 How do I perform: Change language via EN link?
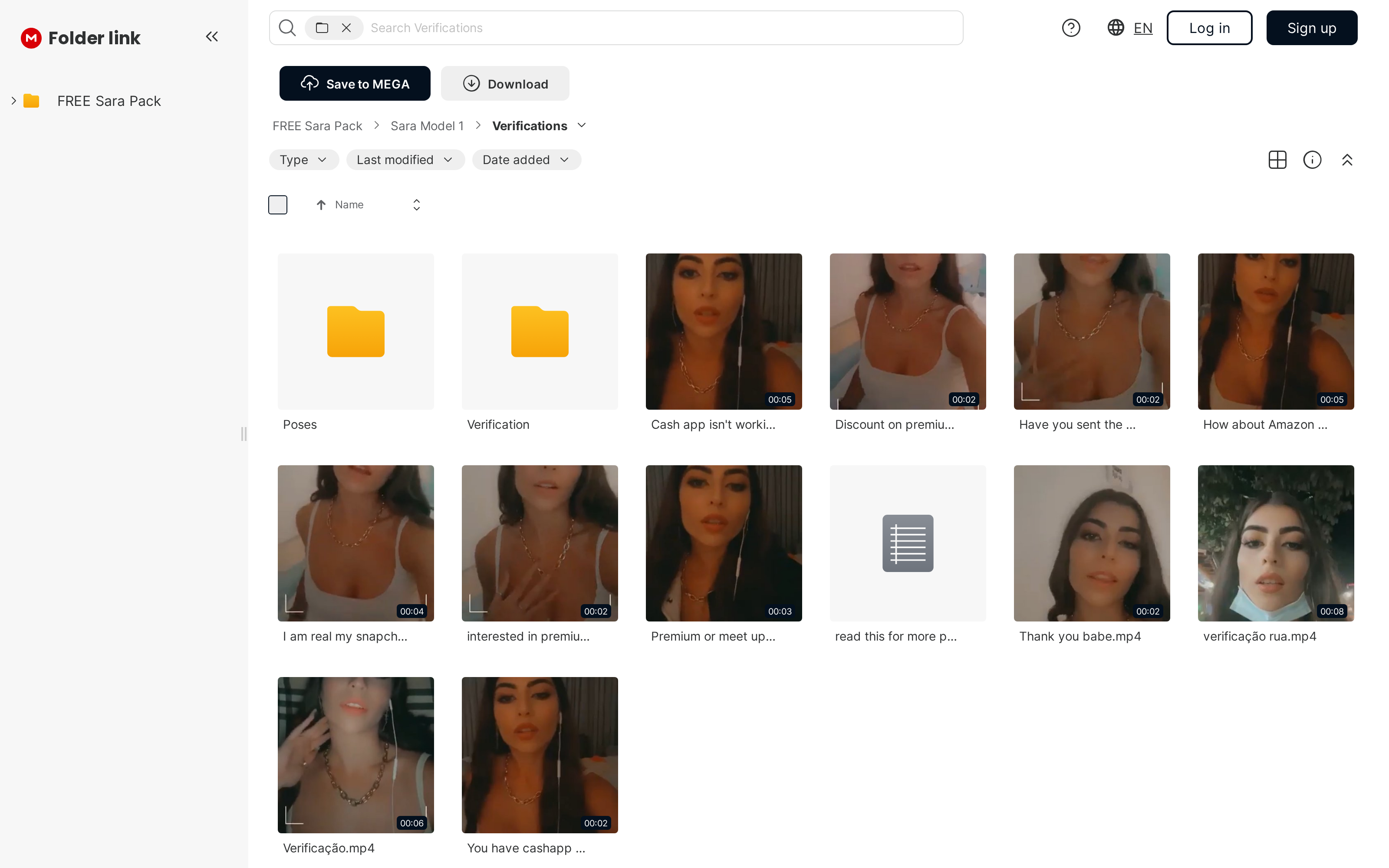coord(1143,28)
